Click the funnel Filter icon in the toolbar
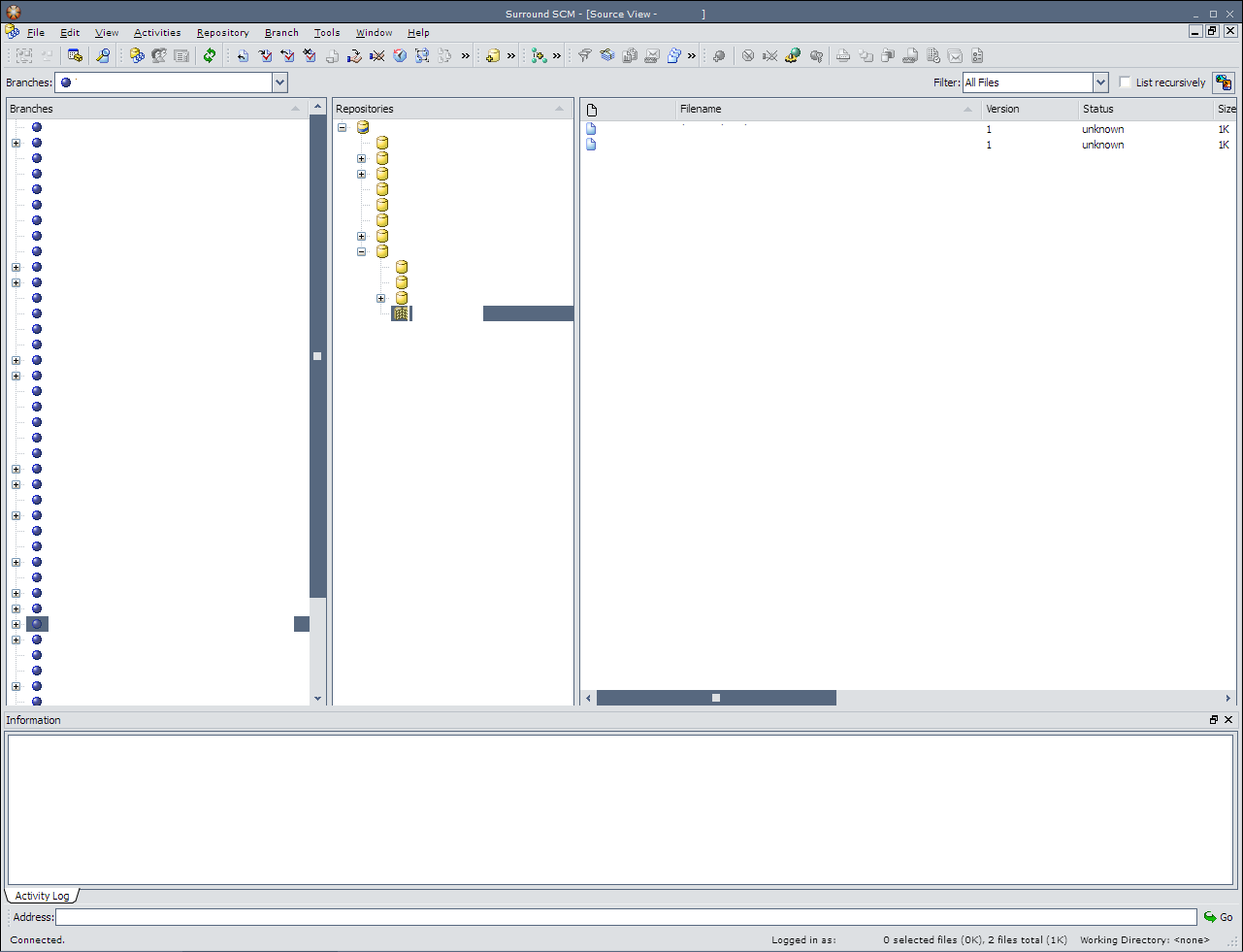The width and height of the screenshot is (1243, 952). pyautogui.click(x=584, y=55)
